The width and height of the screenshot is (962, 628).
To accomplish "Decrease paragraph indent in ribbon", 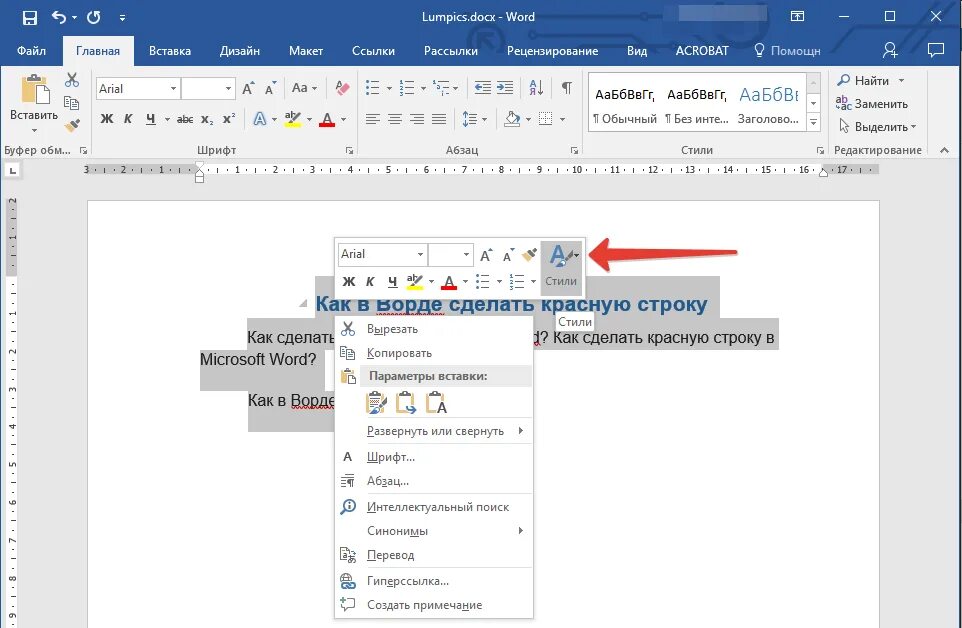I will pyautogui.click(x=483, y=88).
